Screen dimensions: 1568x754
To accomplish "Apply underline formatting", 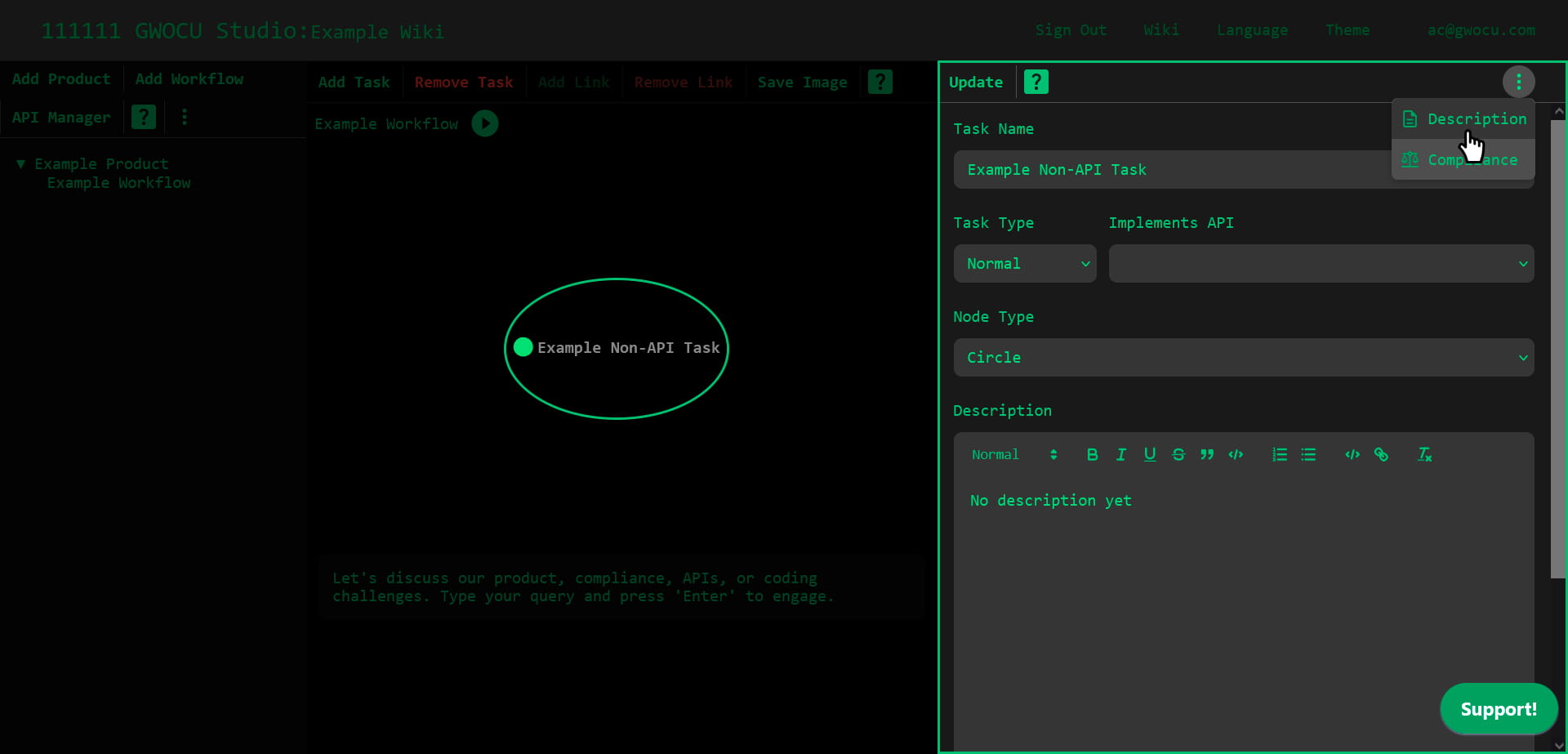I will tap(1150, 454).
